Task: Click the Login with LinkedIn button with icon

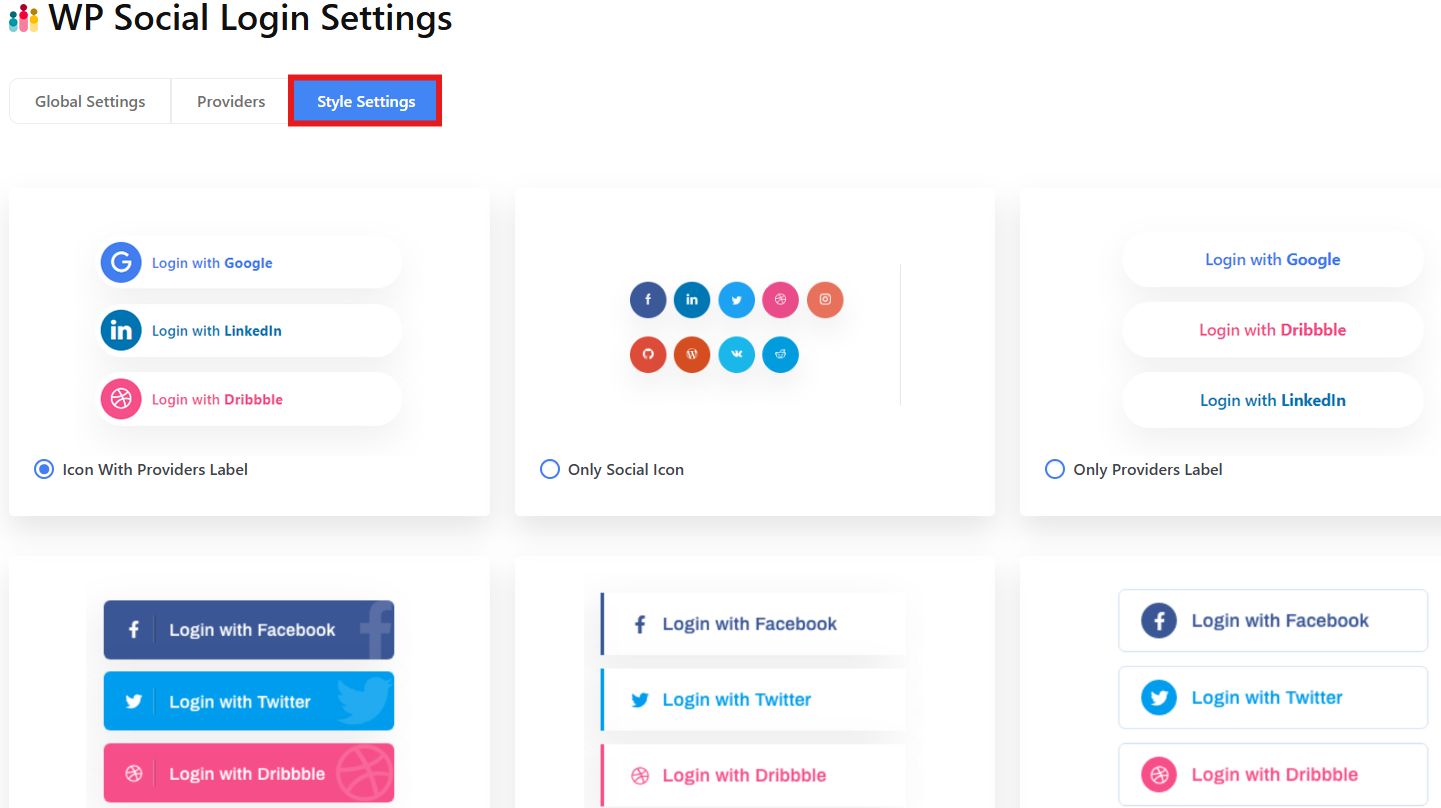Action: [x=250, y=331]
